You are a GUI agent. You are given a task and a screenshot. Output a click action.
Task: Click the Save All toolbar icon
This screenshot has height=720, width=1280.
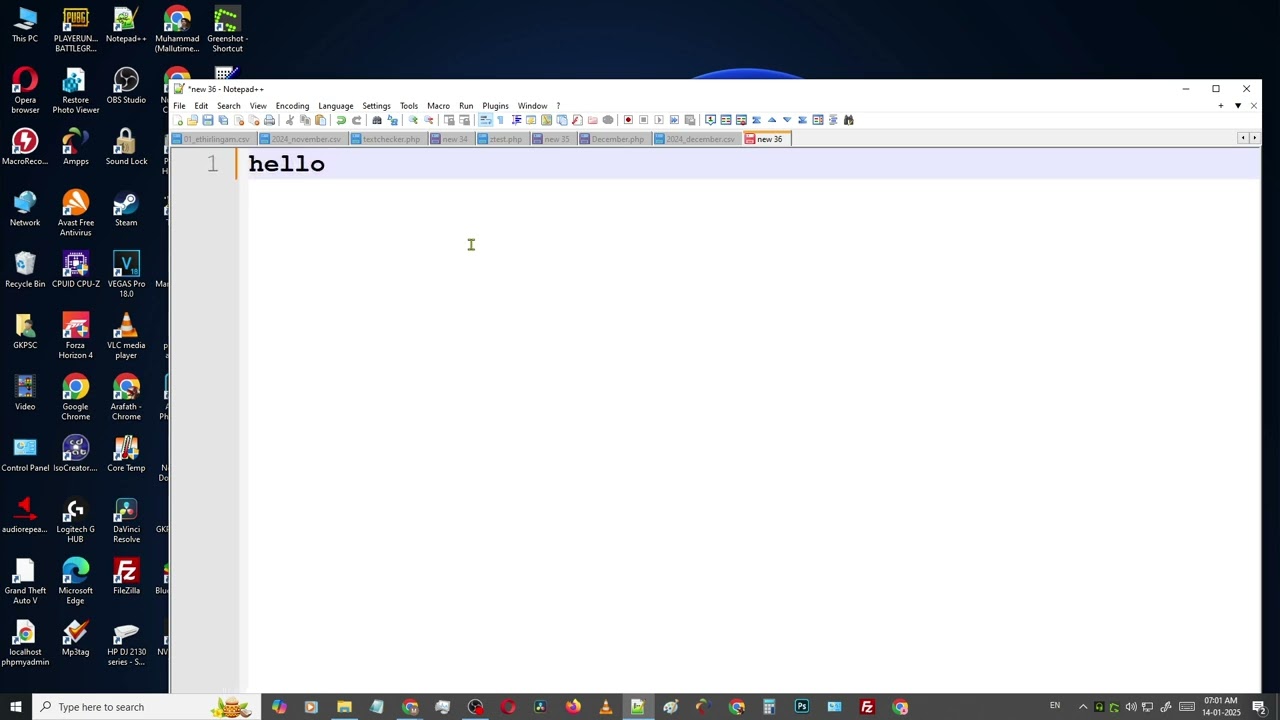point(223,120)
